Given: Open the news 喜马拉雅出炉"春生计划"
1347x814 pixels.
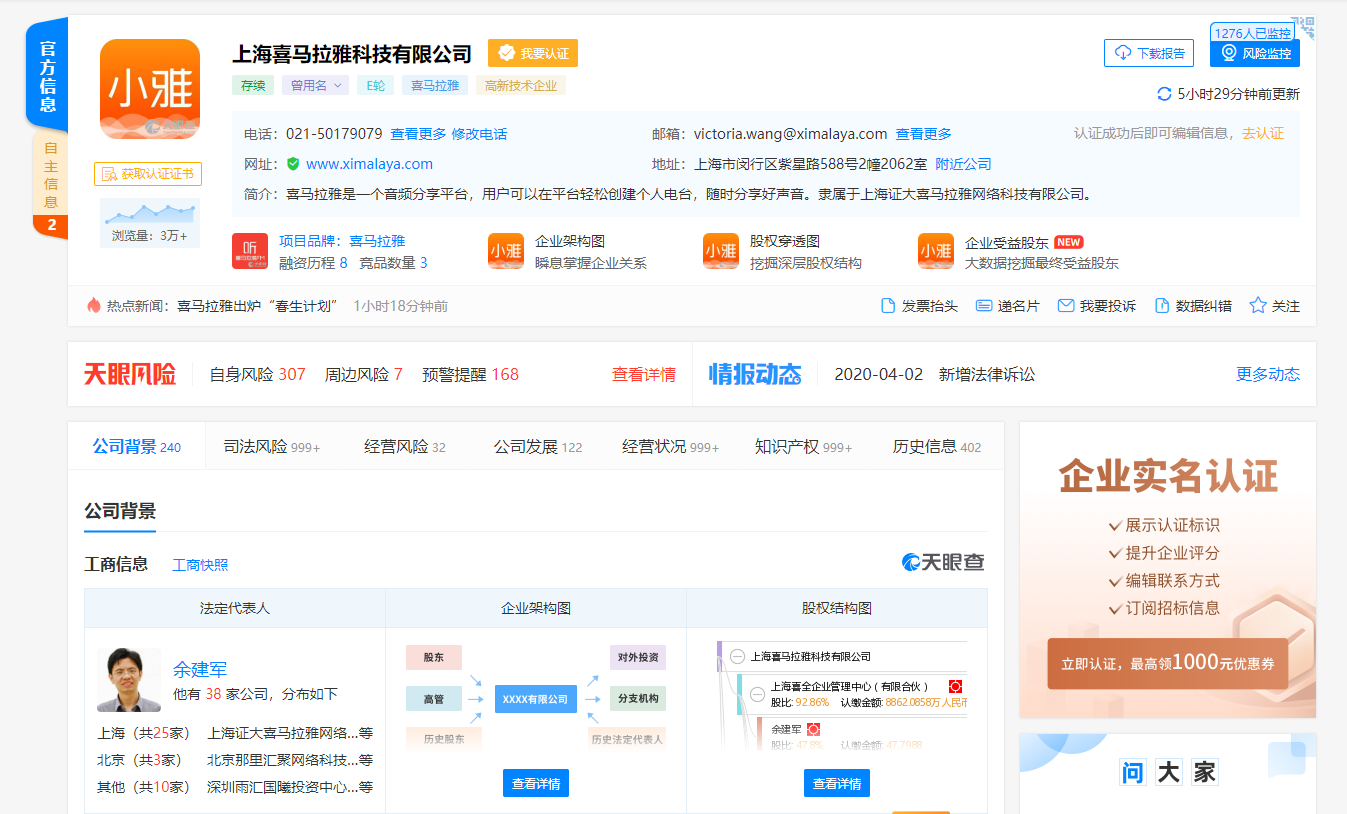Looking at the screenshot, I should [x=258, y=306].
